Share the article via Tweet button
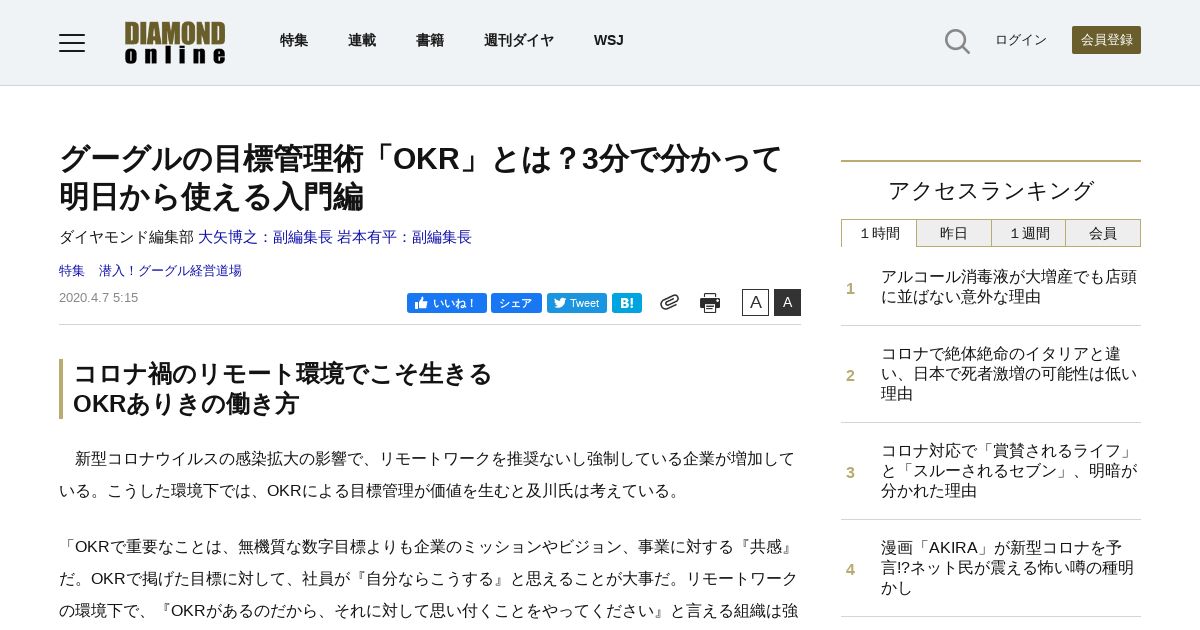The width and height of the screenshot is (1200, 630). click(577, 303)
